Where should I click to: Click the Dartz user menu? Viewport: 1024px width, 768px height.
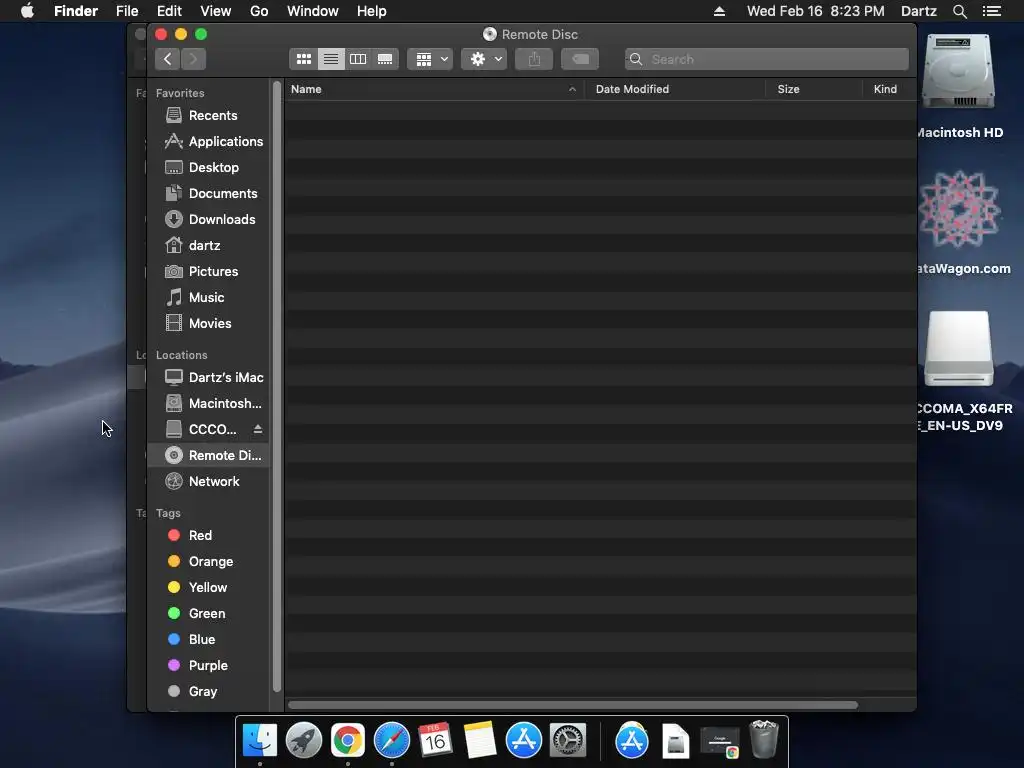pyautogui.click(x=918, y=11)
